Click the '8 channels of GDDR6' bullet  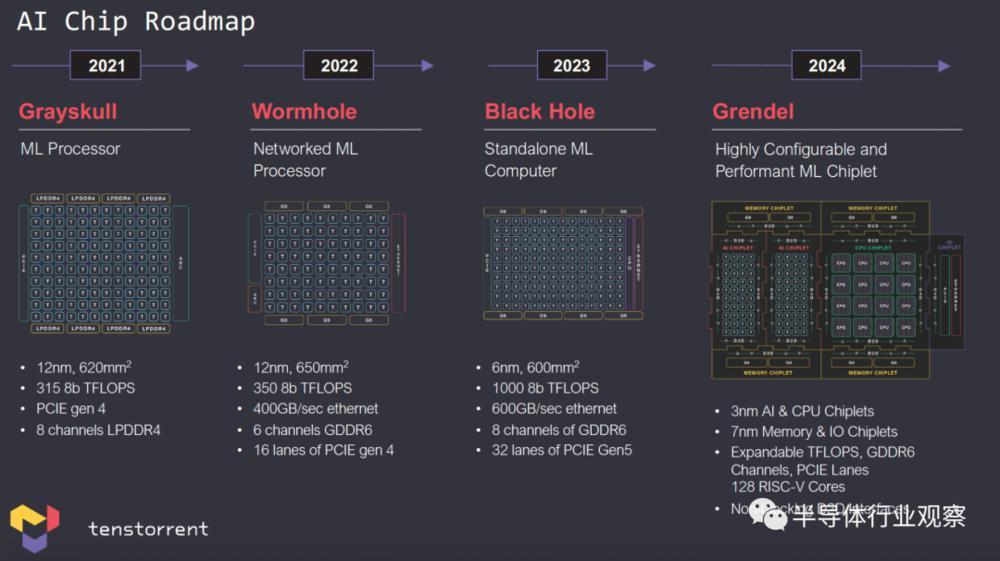[559, 430]
